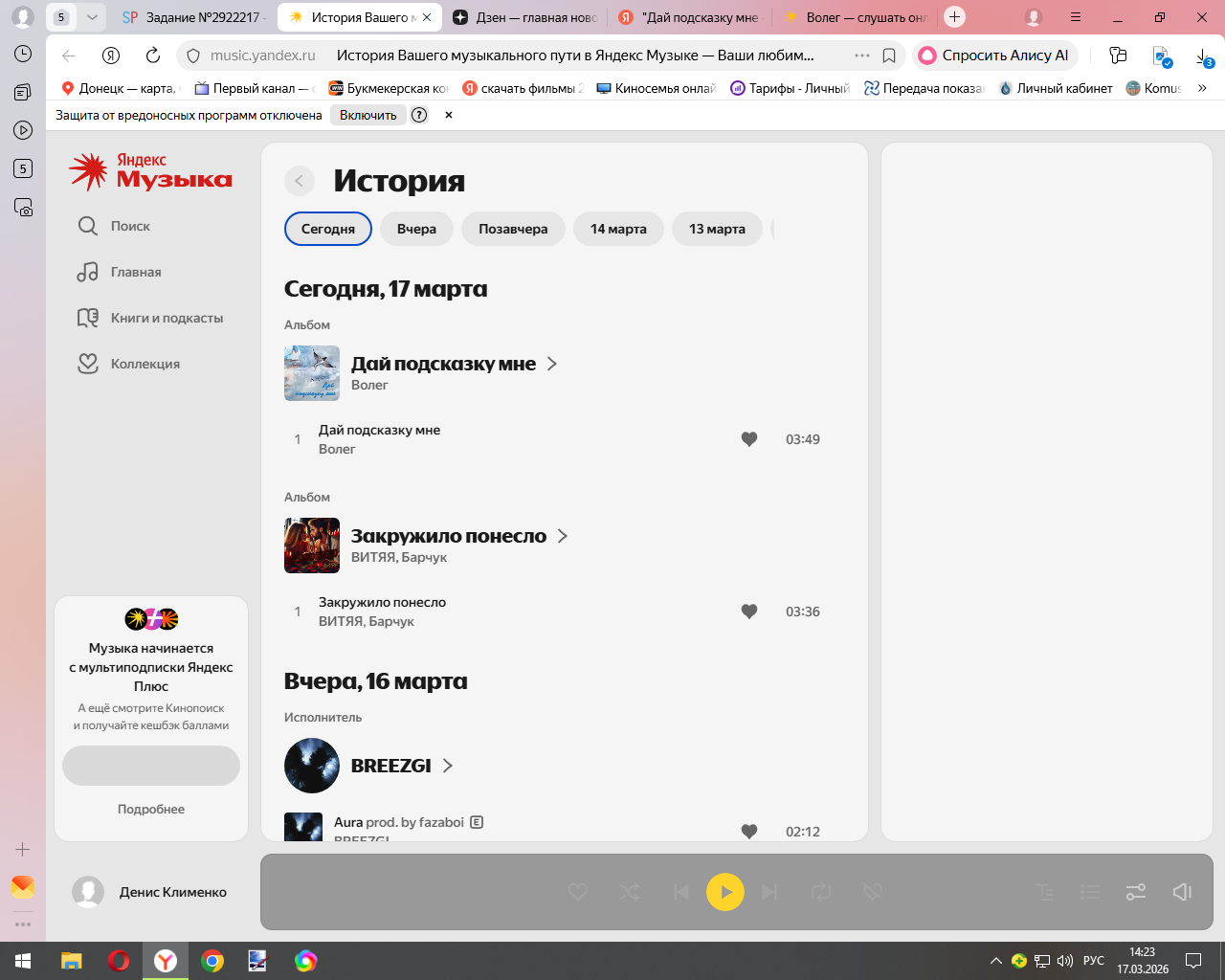The width and height of the screenshot is (1225, 980).
Task: Open artist via chevron beside BREEZGI
Action: pyautogui.click(x=448, y=766)
